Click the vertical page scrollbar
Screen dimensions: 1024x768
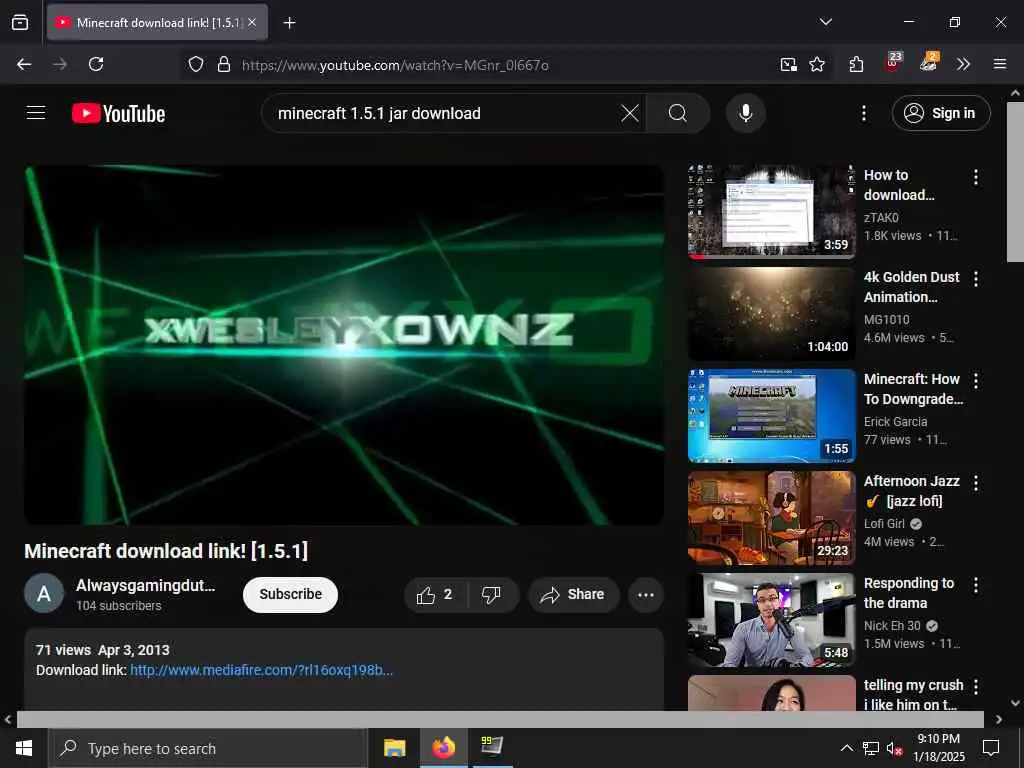[x=1015, y=182]
